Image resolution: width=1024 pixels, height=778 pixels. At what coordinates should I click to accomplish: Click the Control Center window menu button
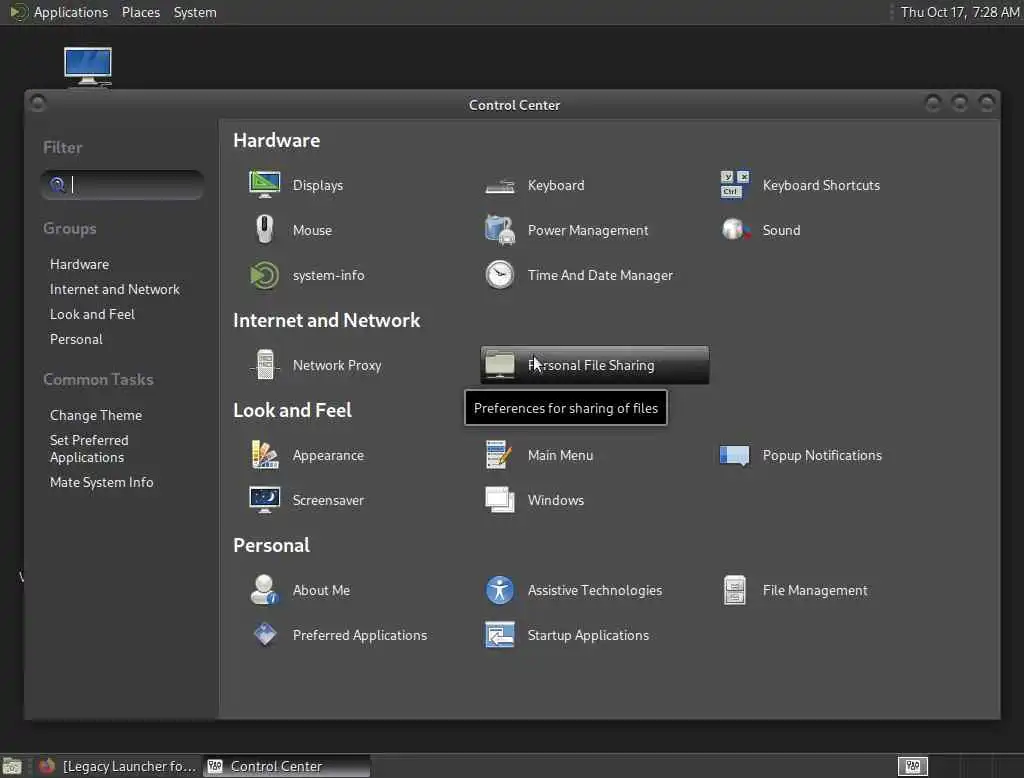pyautogui.click(x=38, y=103)
